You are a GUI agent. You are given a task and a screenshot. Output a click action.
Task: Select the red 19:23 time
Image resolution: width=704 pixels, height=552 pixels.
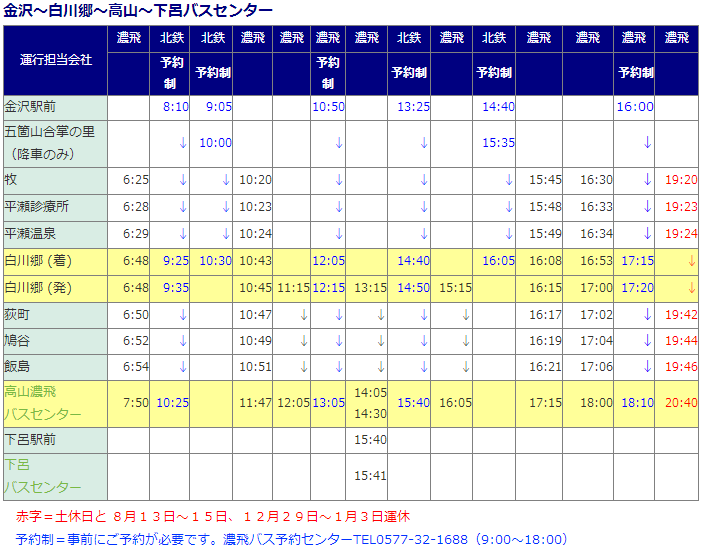[x=681, y=207]
